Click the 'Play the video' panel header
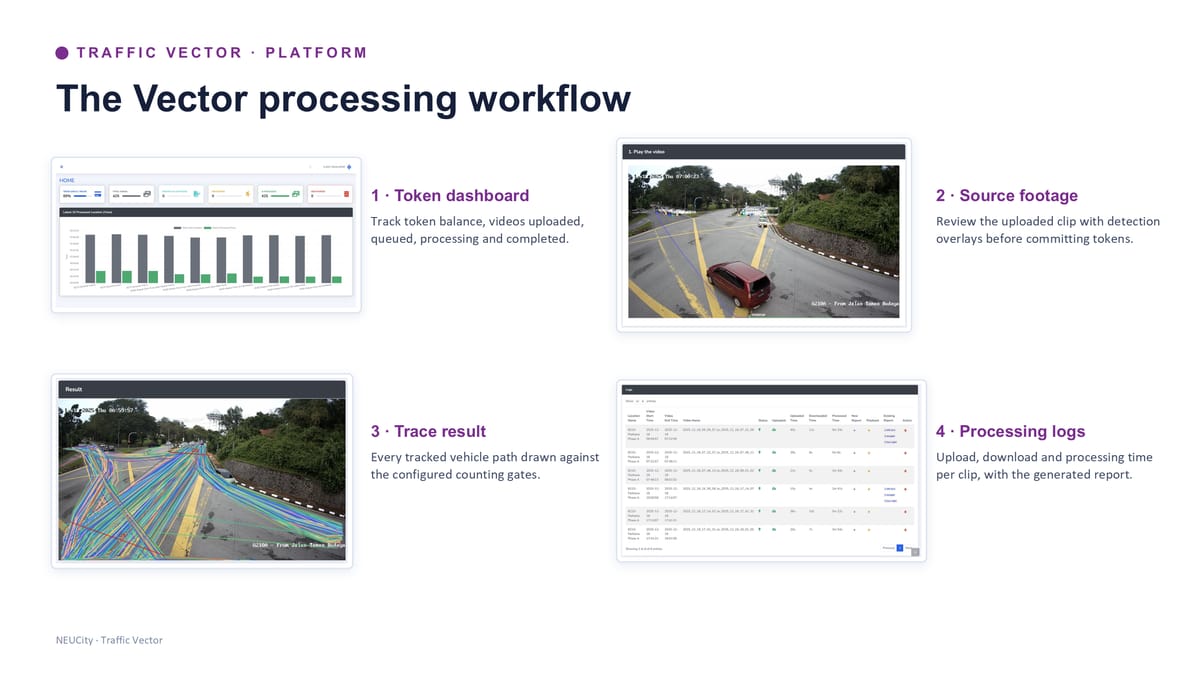The height and width of the screenshot is (675, 1200). point(764,152)
